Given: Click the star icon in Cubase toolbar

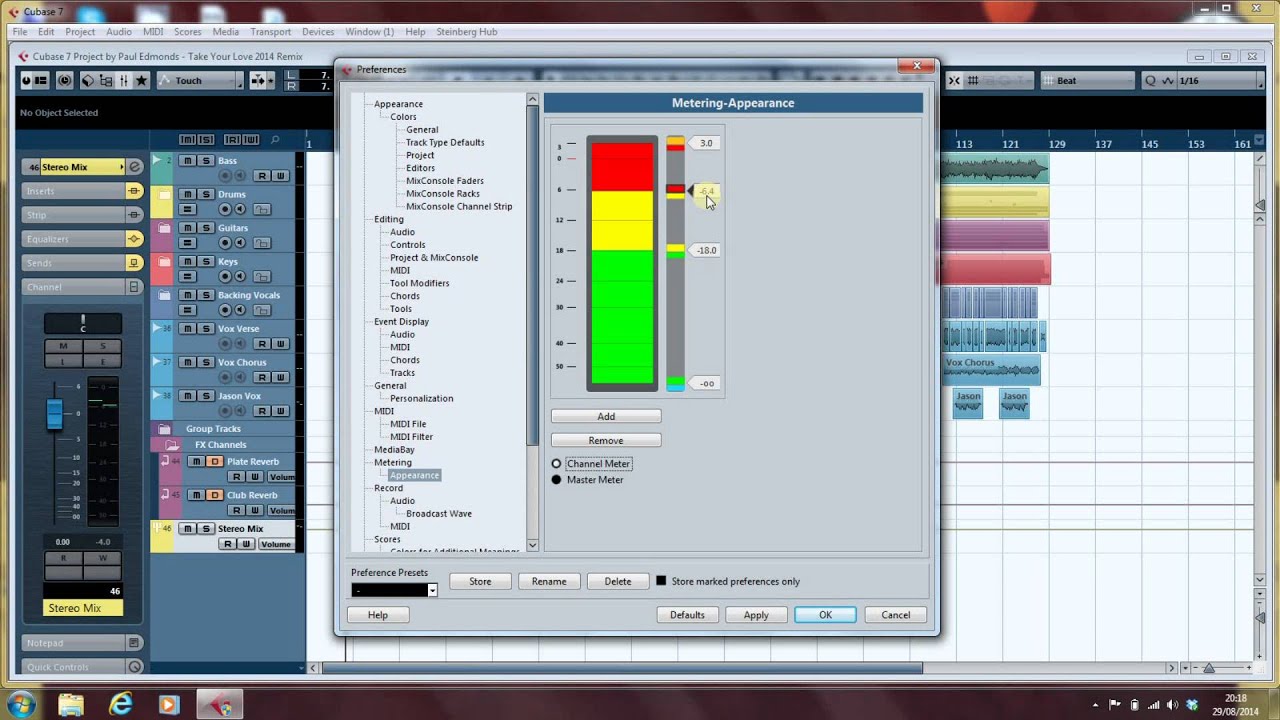Looking at the screenshot, I should pos(141,80).
